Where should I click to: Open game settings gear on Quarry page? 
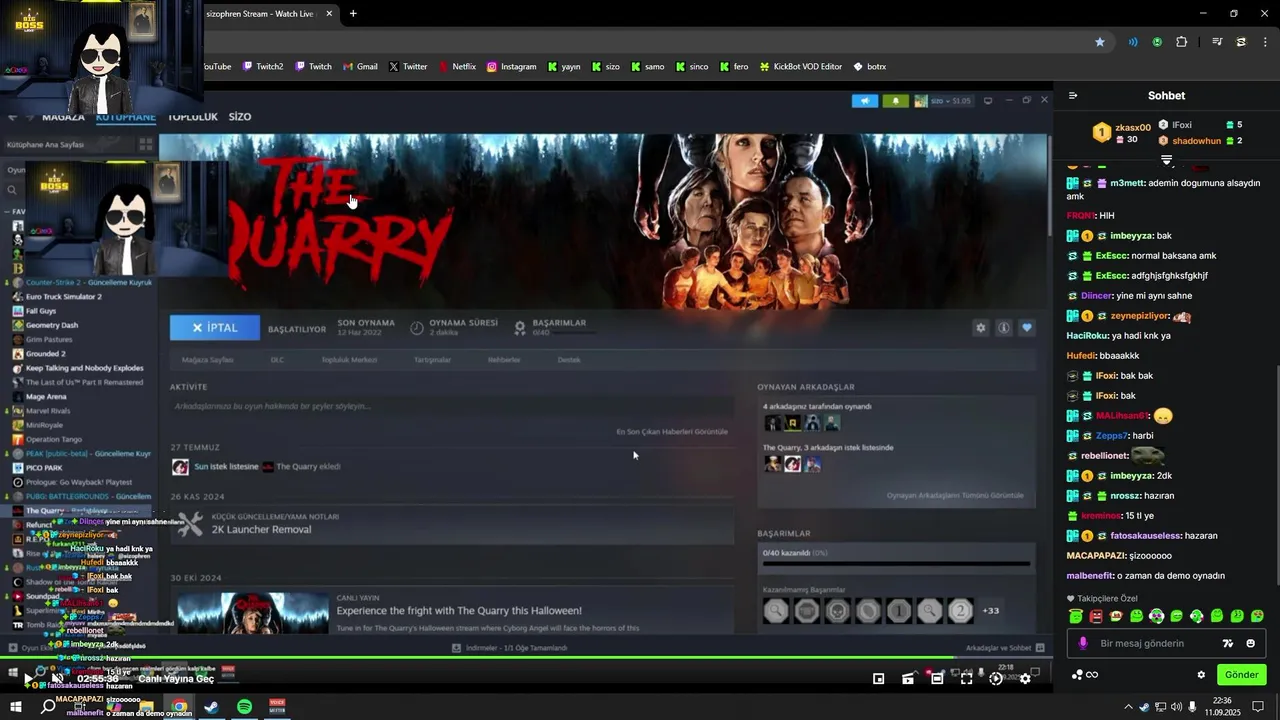(981, 328)
